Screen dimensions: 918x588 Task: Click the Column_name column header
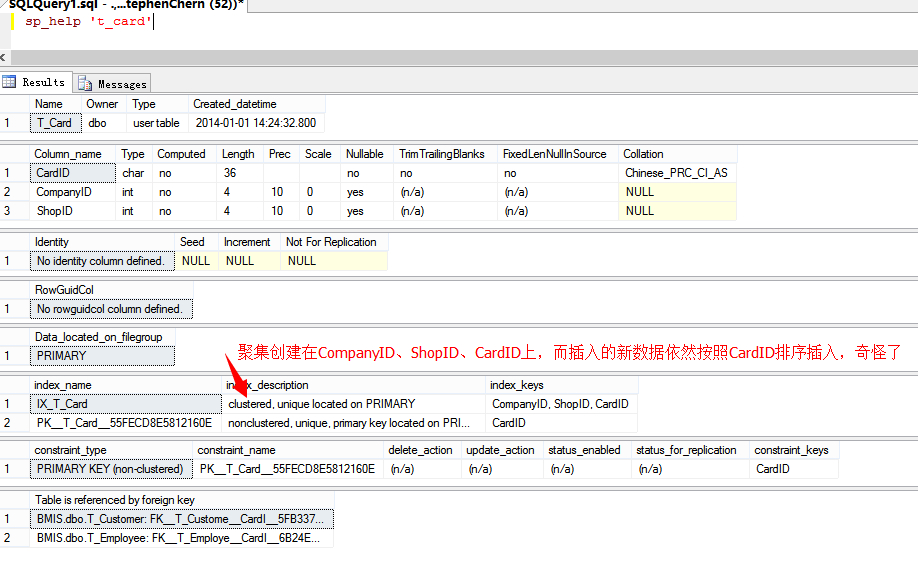tap(68, 154)
